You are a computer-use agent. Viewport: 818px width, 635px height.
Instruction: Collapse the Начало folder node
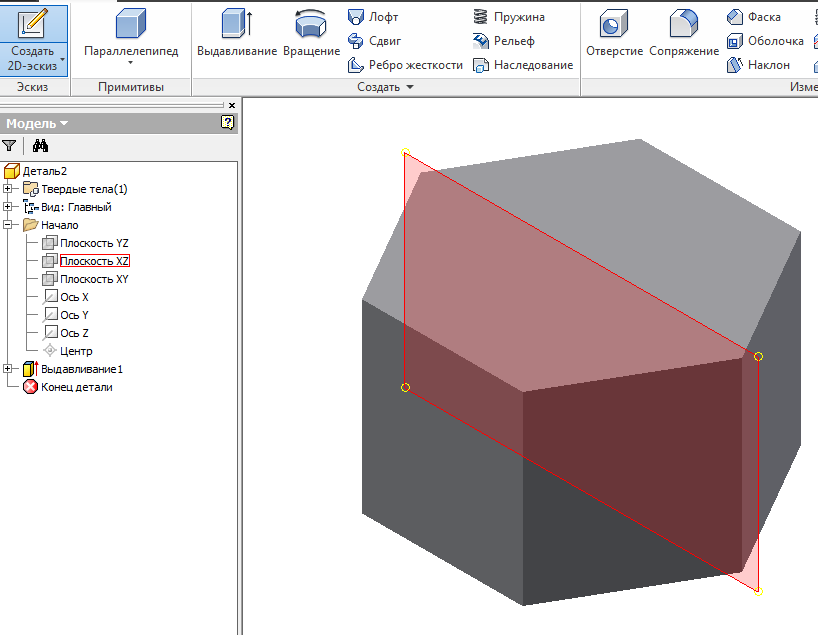(x=9, y=225)
